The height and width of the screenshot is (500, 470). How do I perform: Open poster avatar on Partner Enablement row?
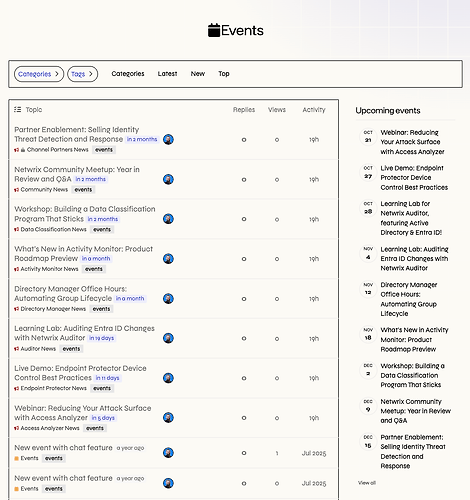168,139
